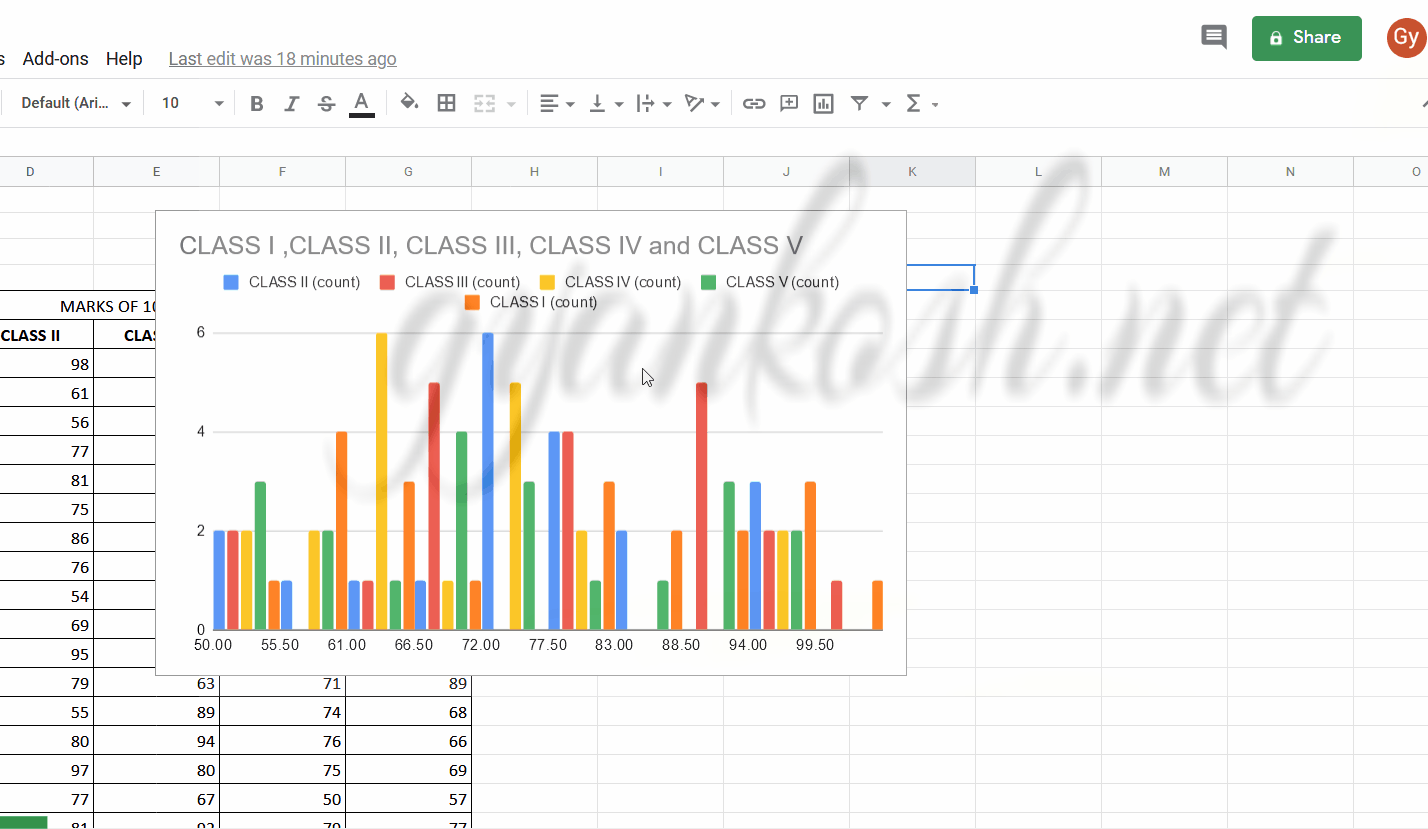Toggle italic formatting
The width and height of the screenshot is (1428, 829).
pos(291,103)
